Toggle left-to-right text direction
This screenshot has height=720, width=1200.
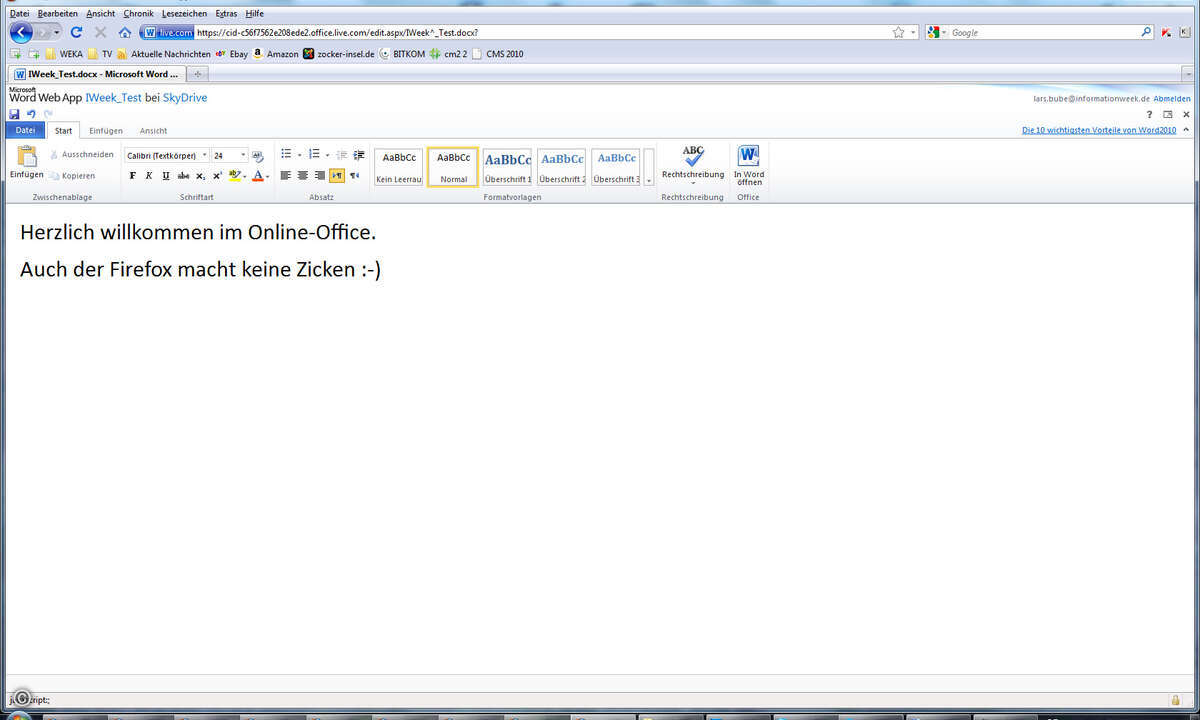[337, 176]
